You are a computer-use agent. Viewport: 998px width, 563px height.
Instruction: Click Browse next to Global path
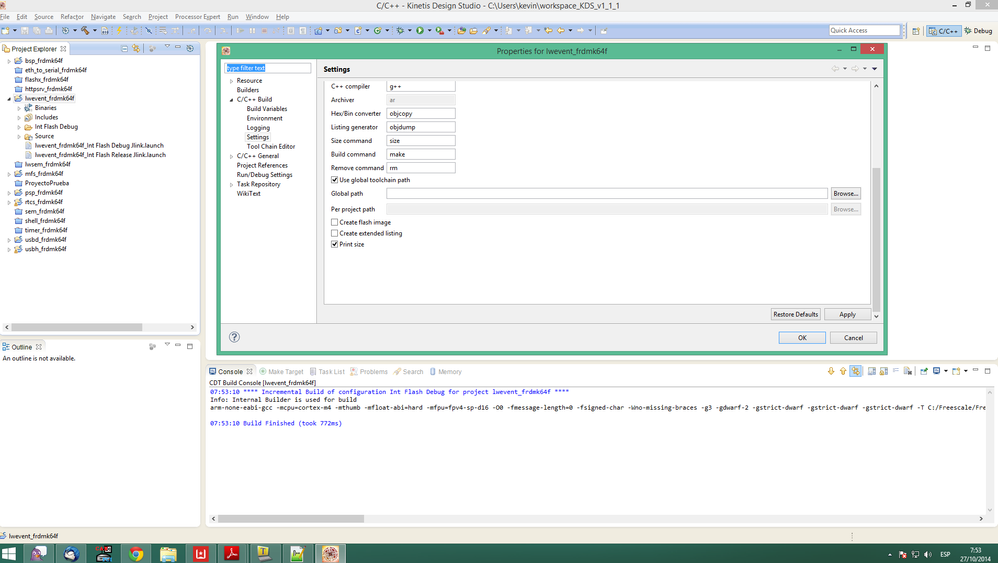(x=846, y=193)
